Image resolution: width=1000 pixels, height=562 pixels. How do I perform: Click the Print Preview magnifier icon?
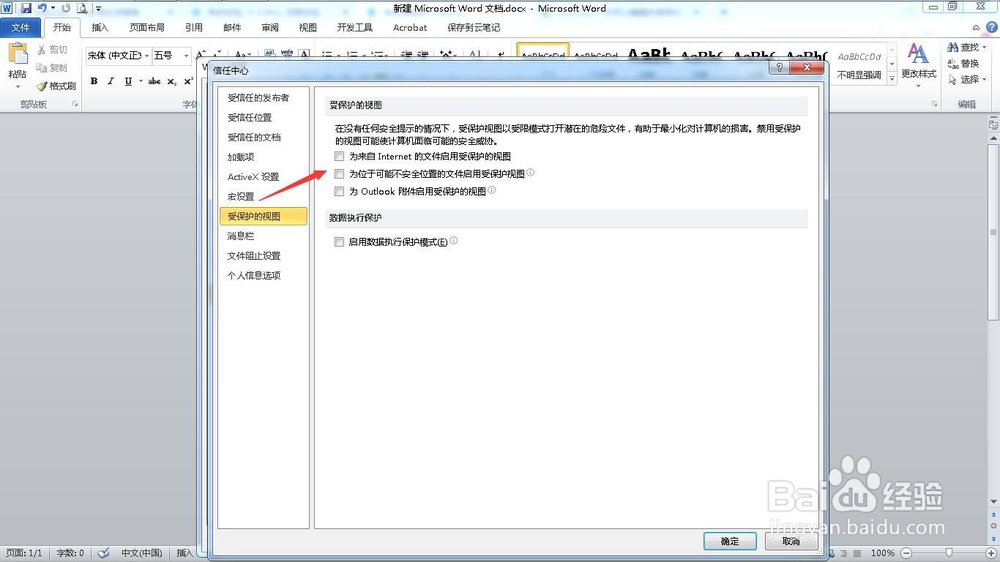coord(82,8)
